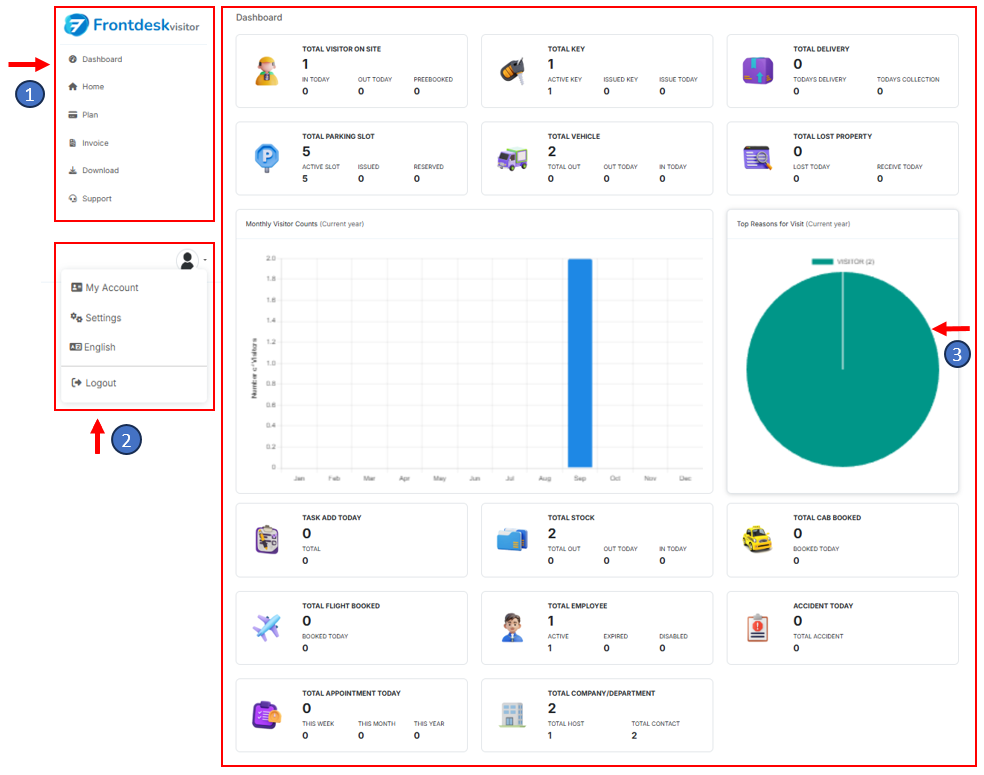The height and width of the screenshot is (775, 984).
Task: Open the user avatar dropdown menu
Action: click(x=188, y=261)
